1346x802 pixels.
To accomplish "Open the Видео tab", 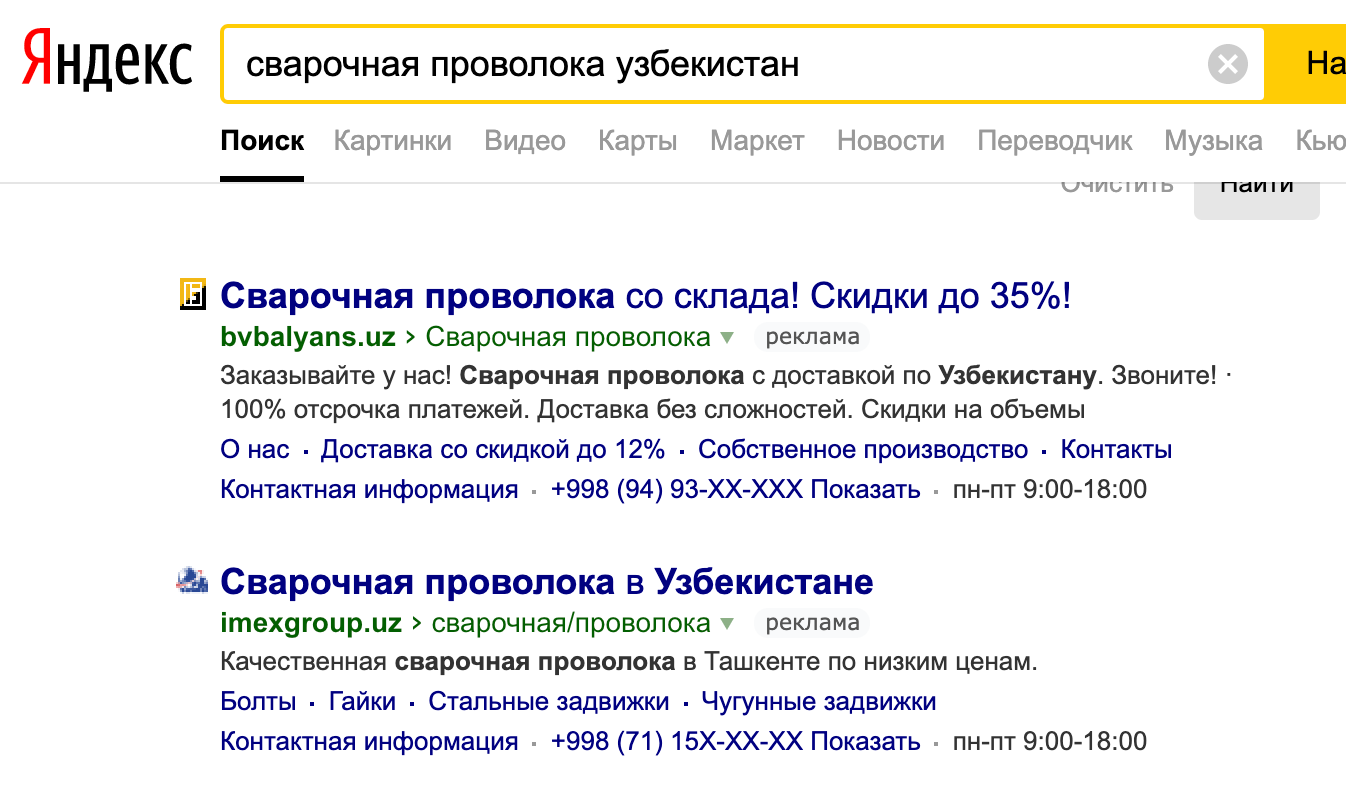I will (525, 141).
